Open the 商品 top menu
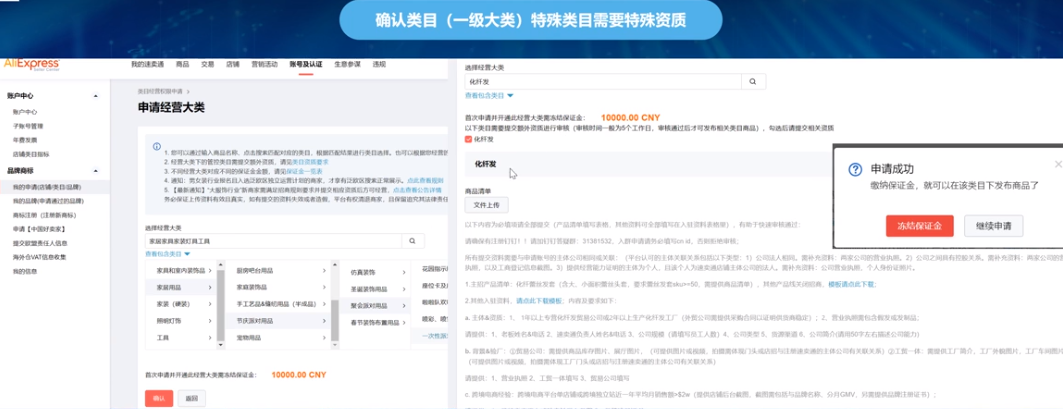1063x409 pixels. [x=182, y=64]
